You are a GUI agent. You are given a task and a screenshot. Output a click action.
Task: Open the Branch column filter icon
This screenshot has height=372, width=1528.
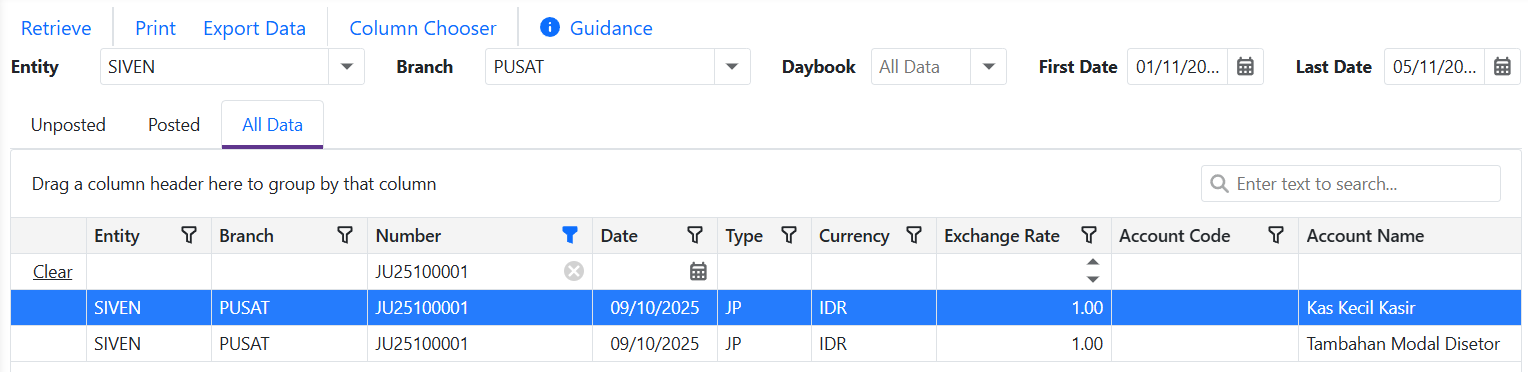(x=345, y=235)
